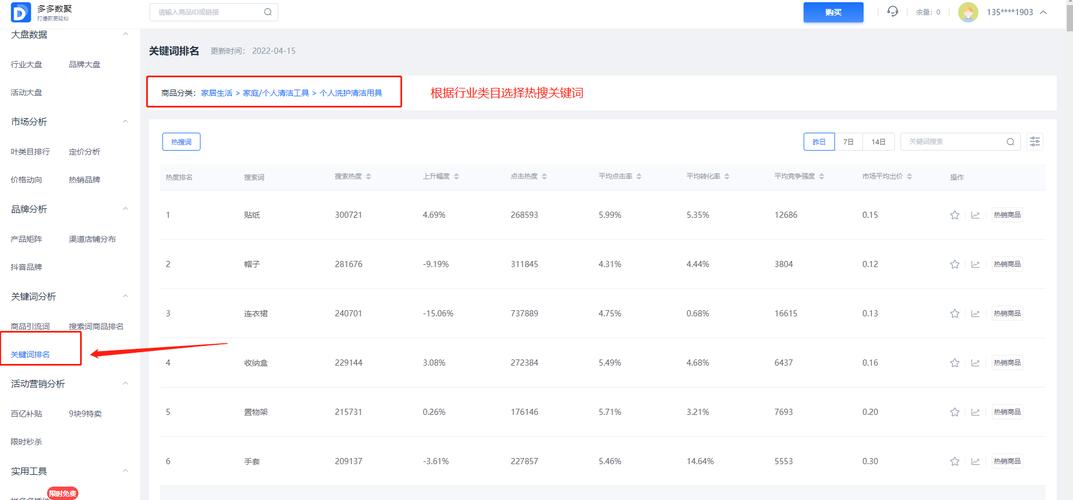Viewport: 1073px width, 500px height.
Task: Open trend chart for 连衣裙 row
Action: [x=975, y=313]
